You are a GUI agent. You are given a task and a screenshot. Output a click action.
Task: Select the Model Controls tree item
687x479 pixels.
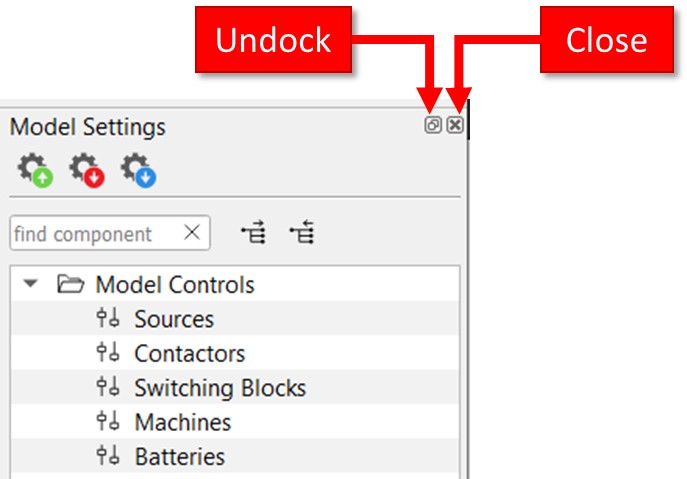coord(175,285)
